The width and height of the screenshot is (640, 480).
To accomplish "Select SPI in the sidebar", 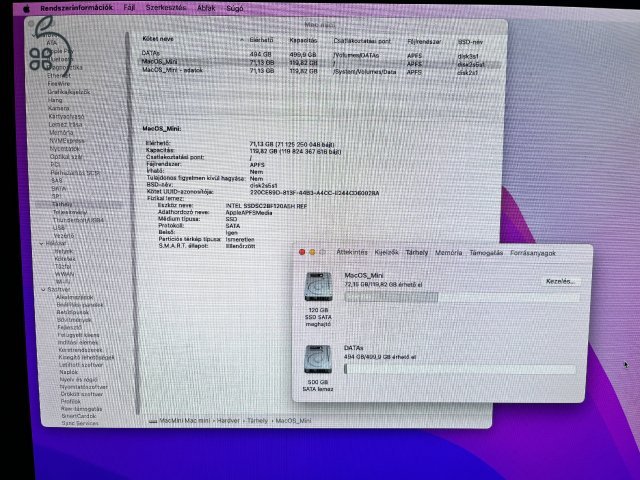I will tap(56, 196).
